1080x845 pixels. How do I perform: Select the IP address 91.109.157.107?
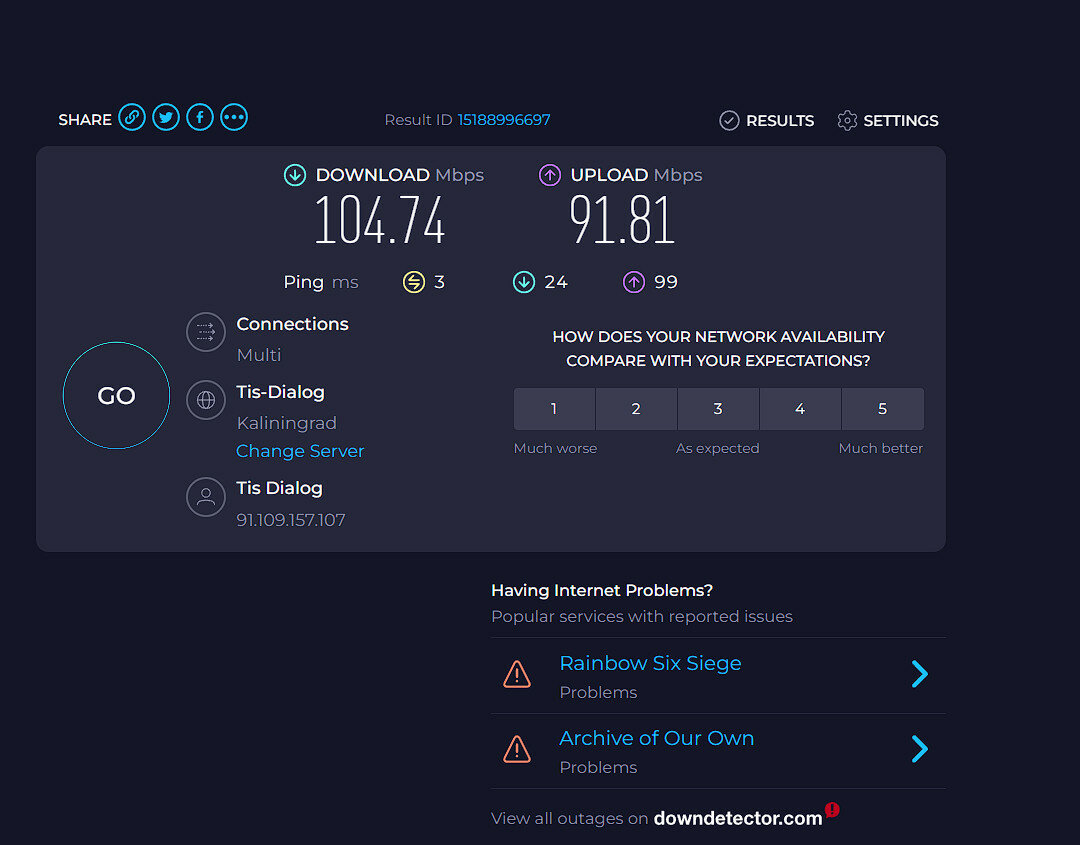click(x=291, y=520)
